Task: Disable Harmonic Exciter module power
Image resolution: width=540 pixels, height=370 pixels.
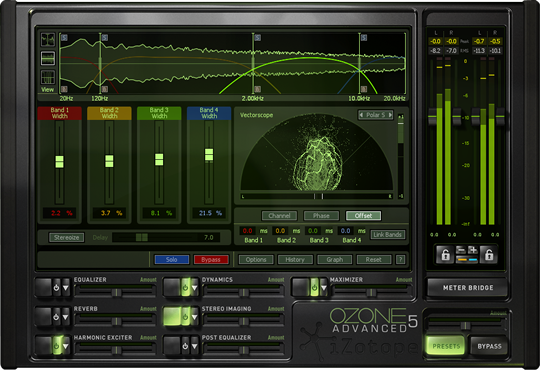Action: (x=56, y=346)
